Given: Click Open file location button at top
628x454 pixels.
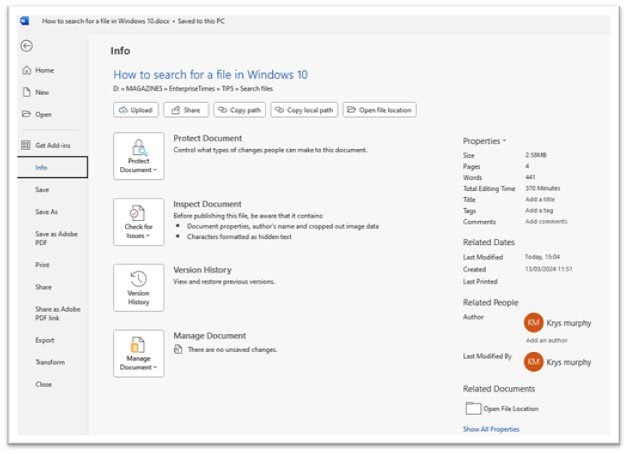Looking at the screenshot, I should click(x=379, y=110).
